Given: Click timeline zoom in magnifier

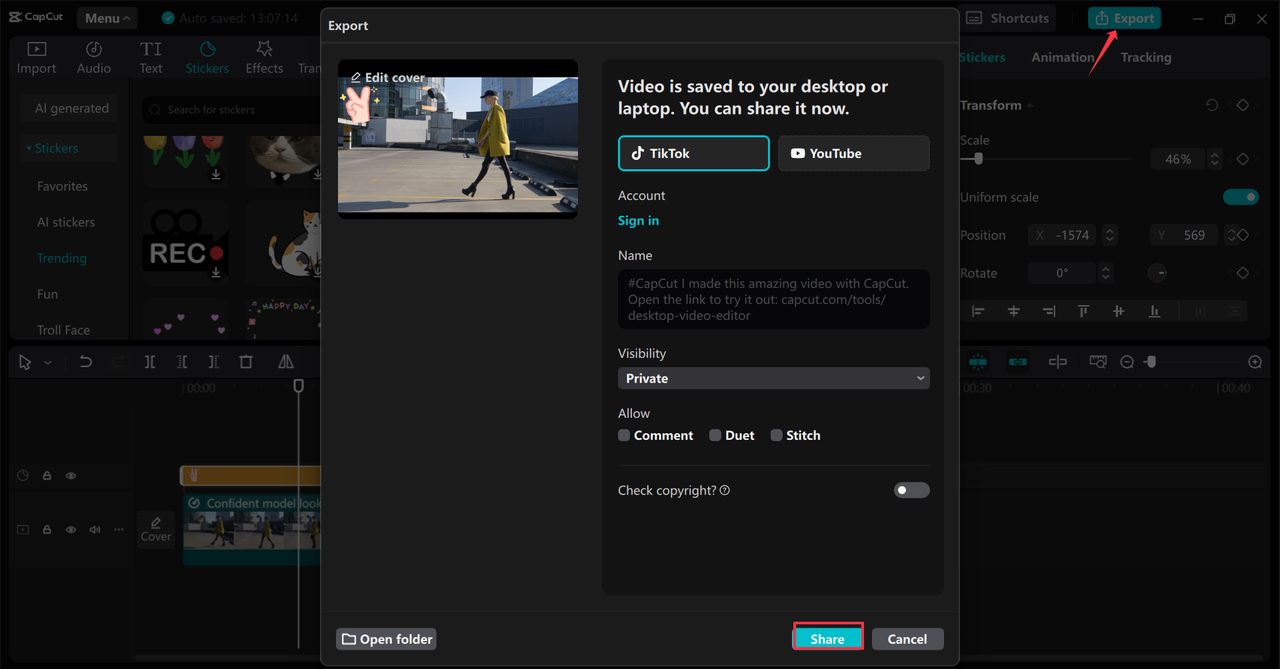Looking at the screenshot, I should pos(1255,362).
